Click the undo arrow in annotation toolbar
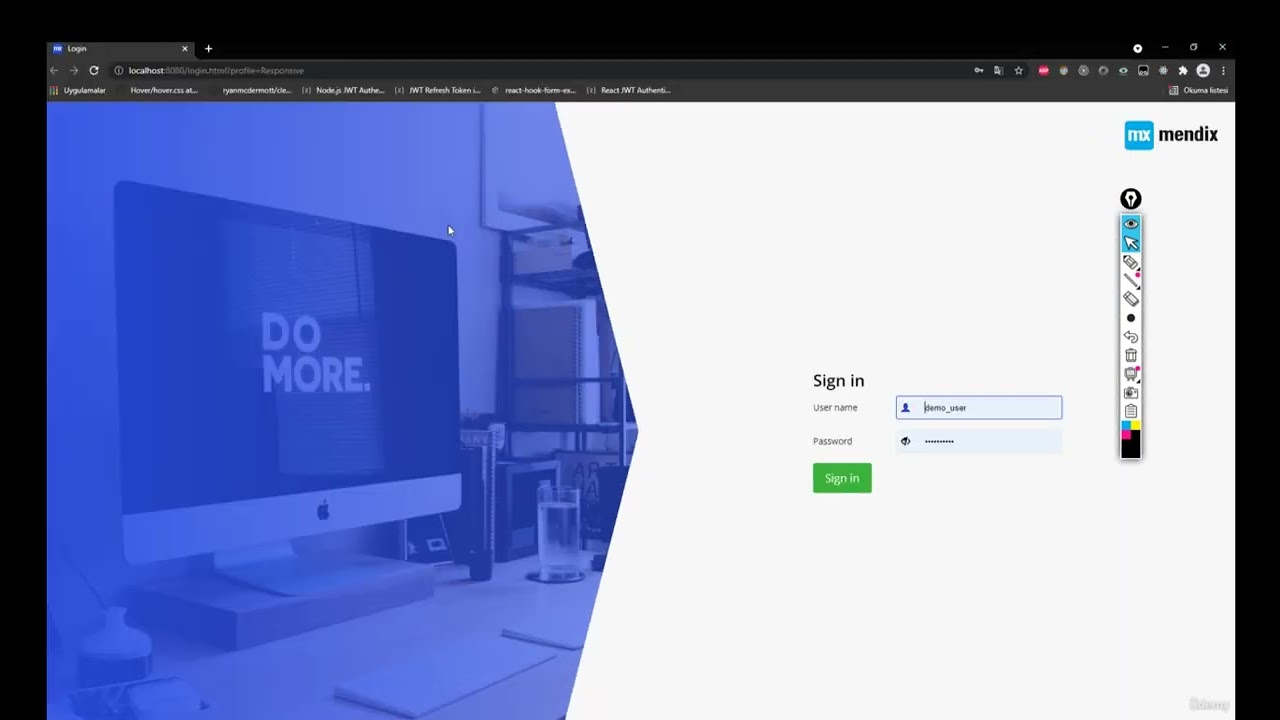 click(x=1131, y=337)
